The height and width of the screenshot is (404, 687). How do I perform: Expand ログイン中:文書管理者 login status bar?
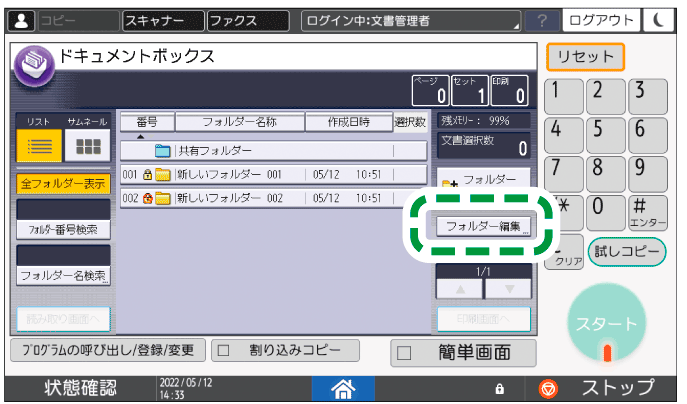[x=411, y=21]
